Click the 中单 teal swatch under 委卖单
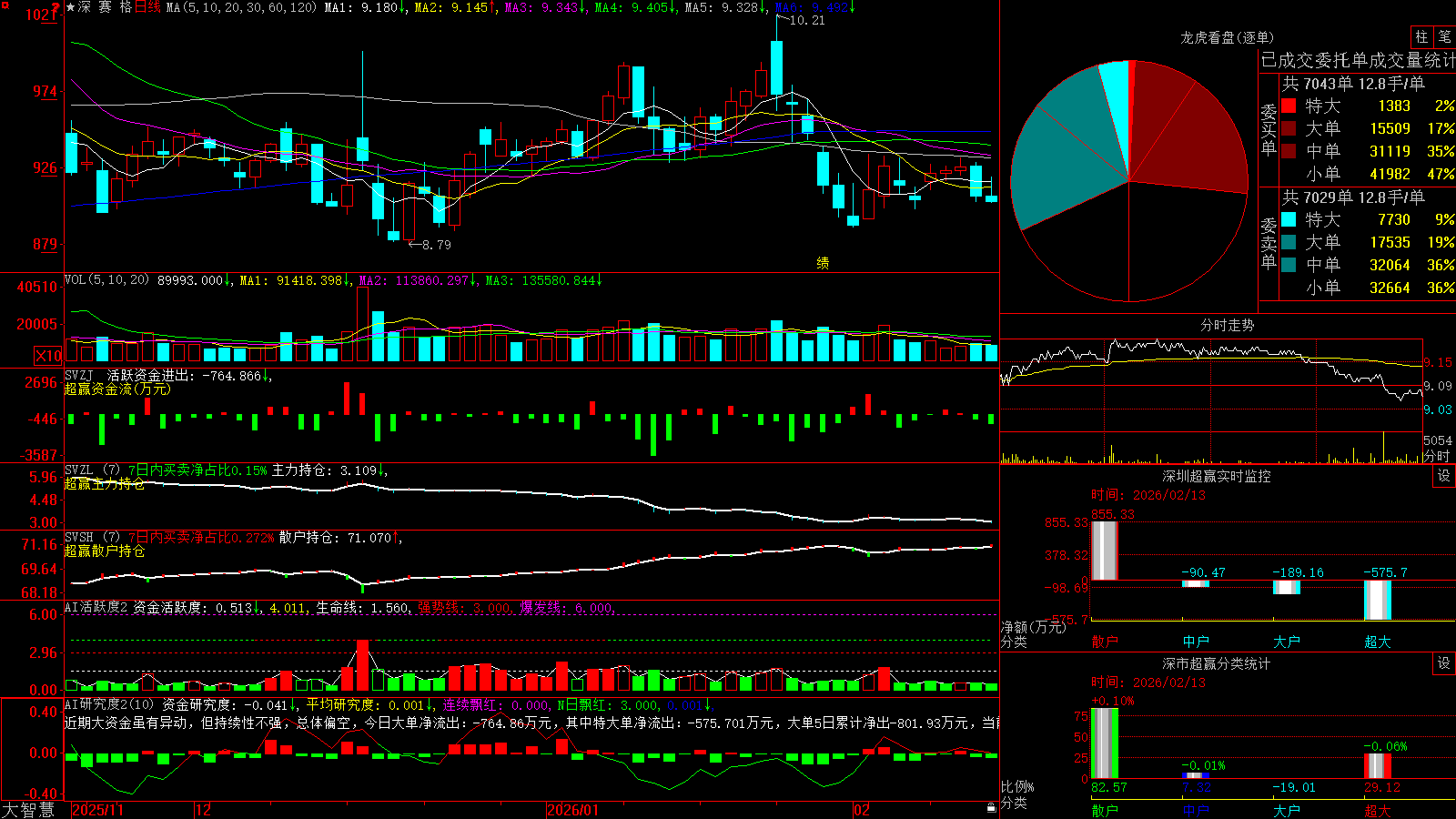1456x819 pixels. tap(1289, 265)
